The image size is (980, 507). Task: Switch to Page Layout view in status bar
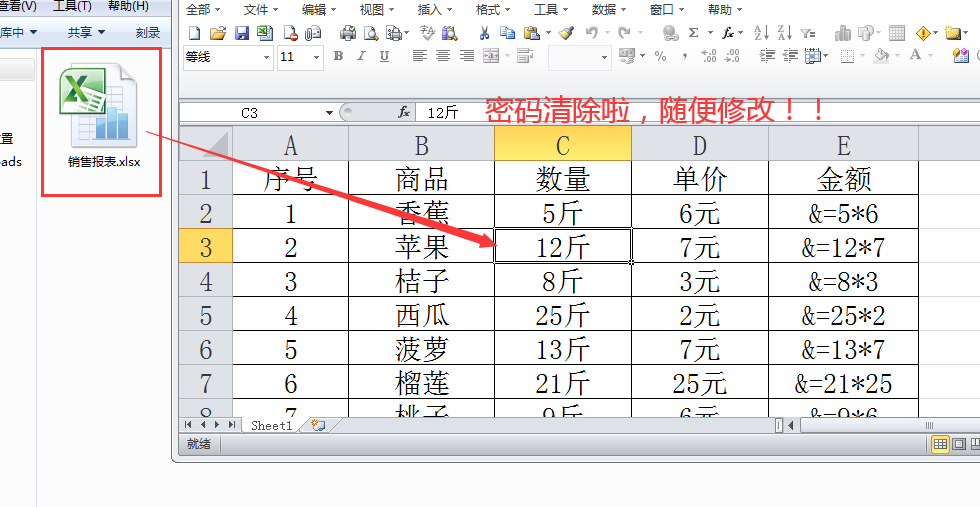tap(959, 444)
